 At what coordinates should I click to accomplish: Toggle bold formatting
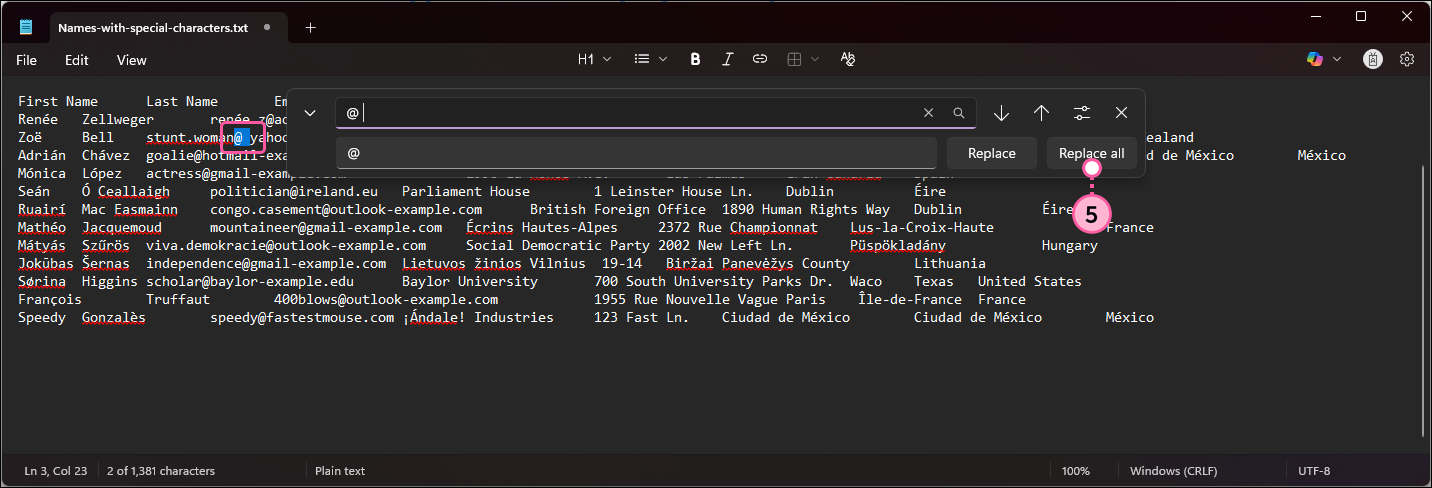coord(695,59)
